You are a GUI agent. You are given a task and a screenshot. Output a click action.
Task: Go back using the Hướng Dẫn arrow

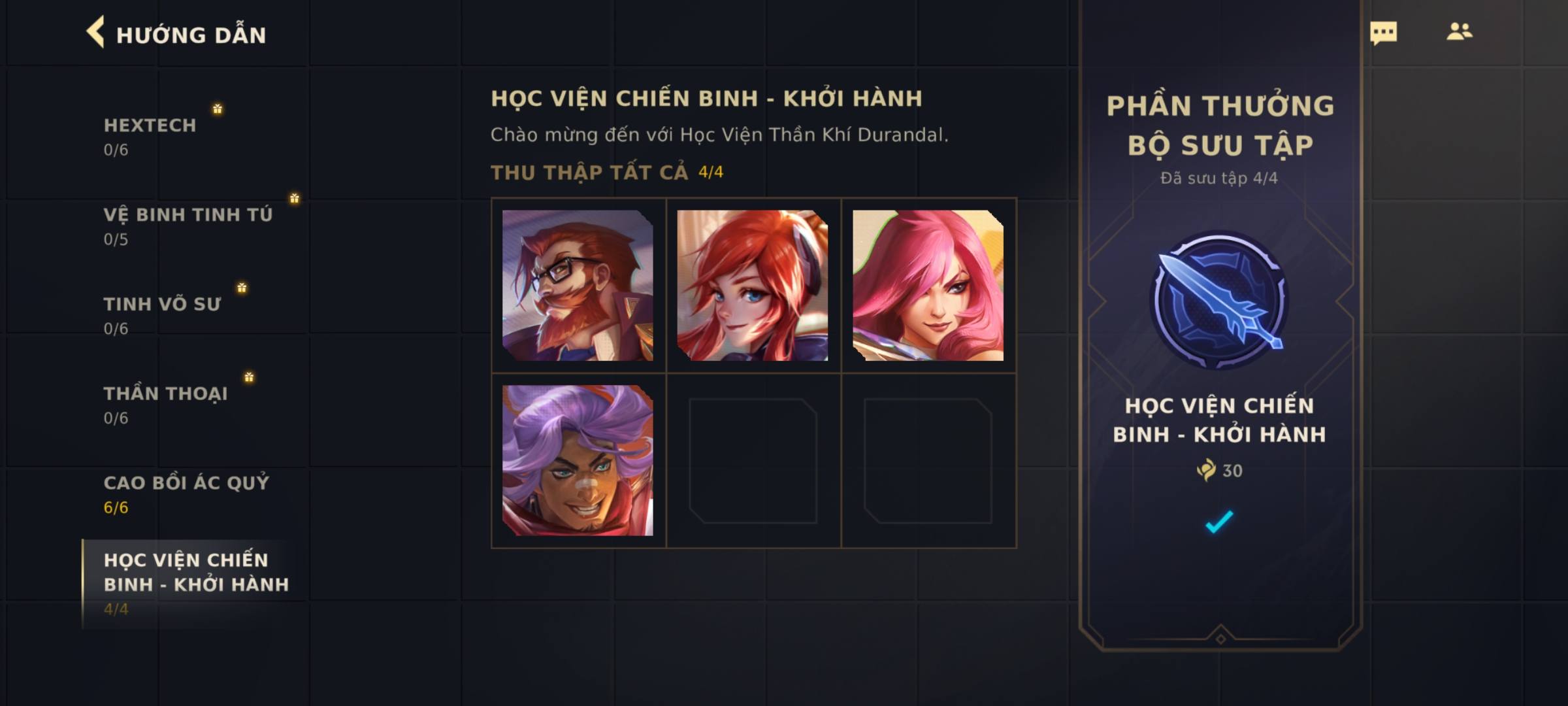(x=95, y=33)
